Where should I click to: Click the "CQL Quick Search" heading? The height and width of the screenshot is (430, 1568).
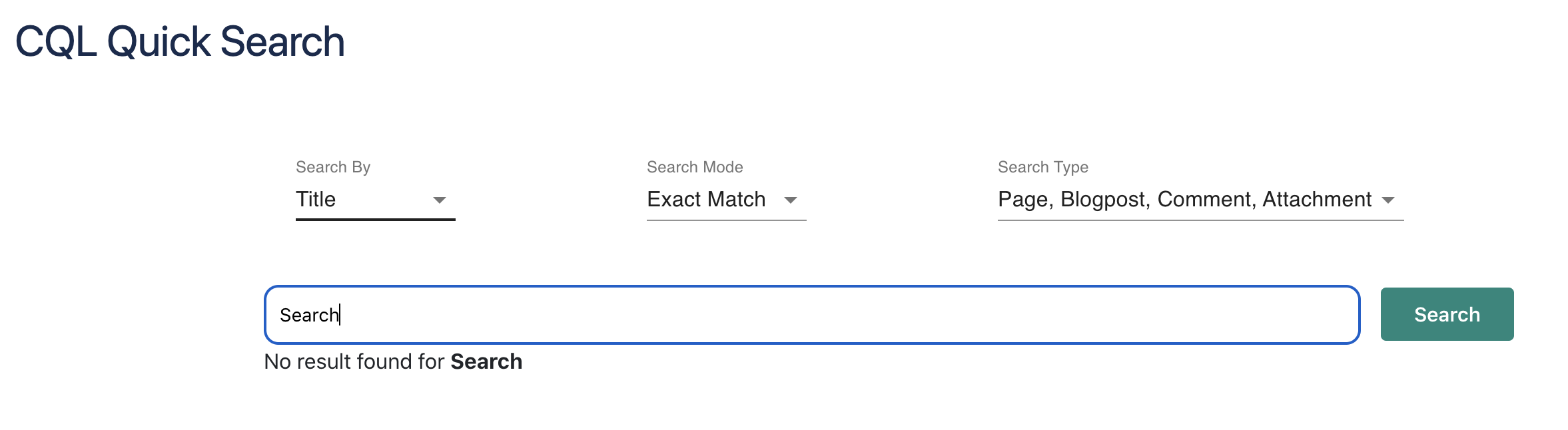[180, 41]
